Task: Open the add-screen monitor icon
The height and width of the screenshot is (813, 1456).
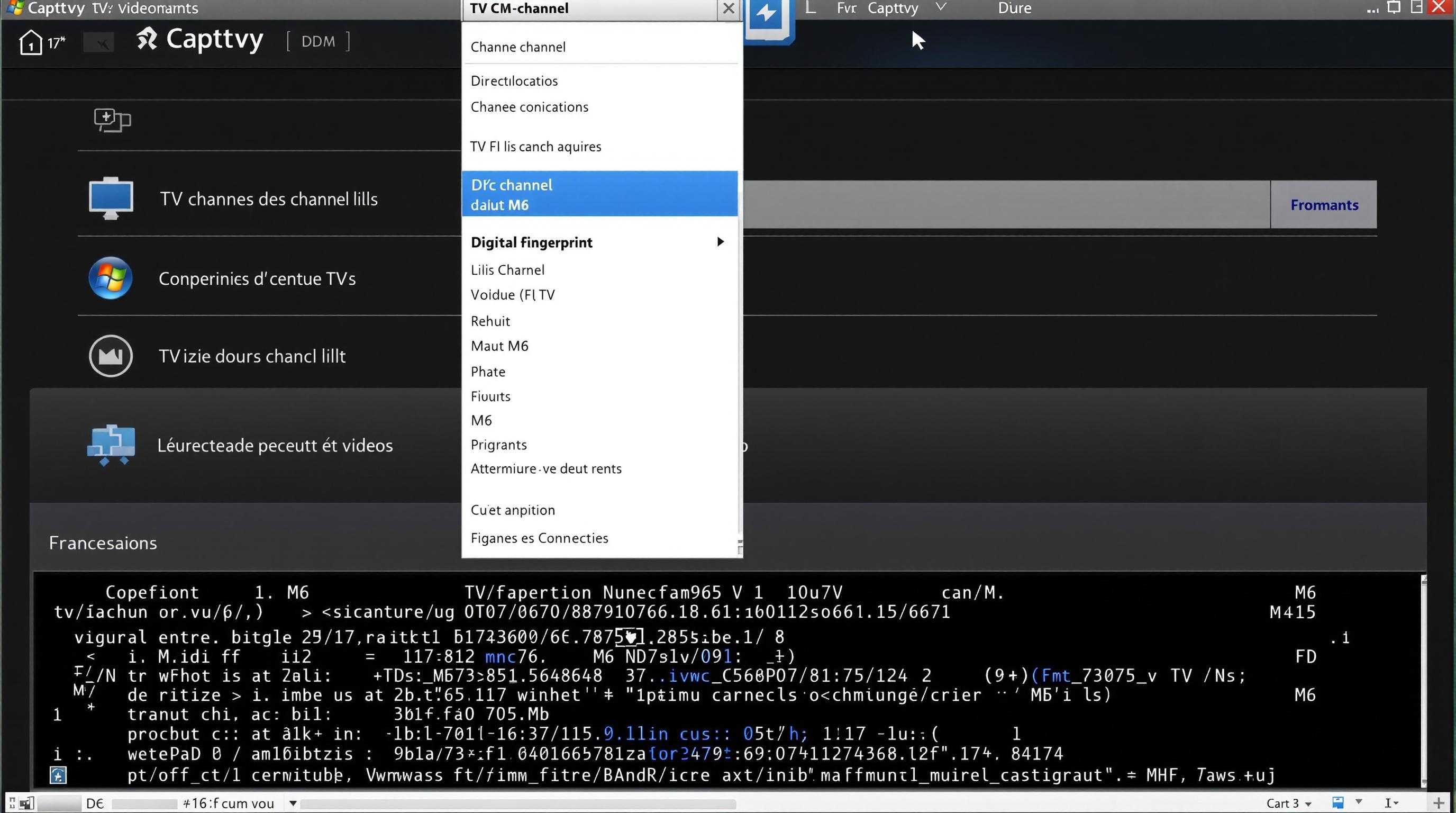Action: (x=112, y=120)
